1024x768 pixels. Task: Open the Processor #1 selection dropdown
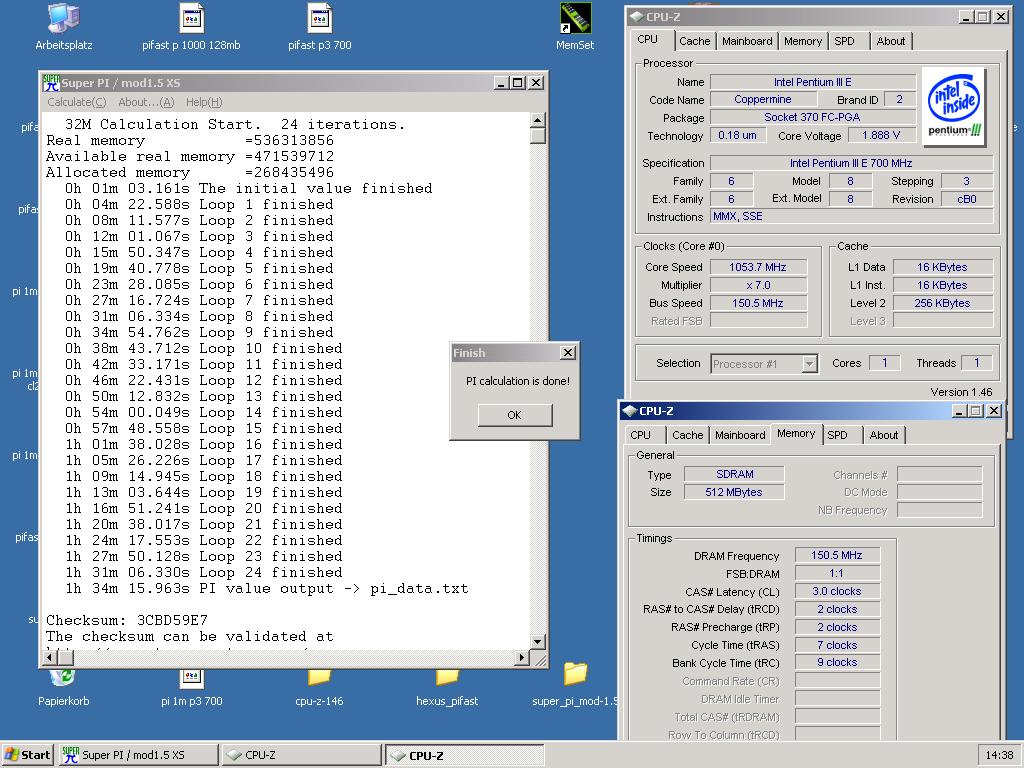coord(809,364)
